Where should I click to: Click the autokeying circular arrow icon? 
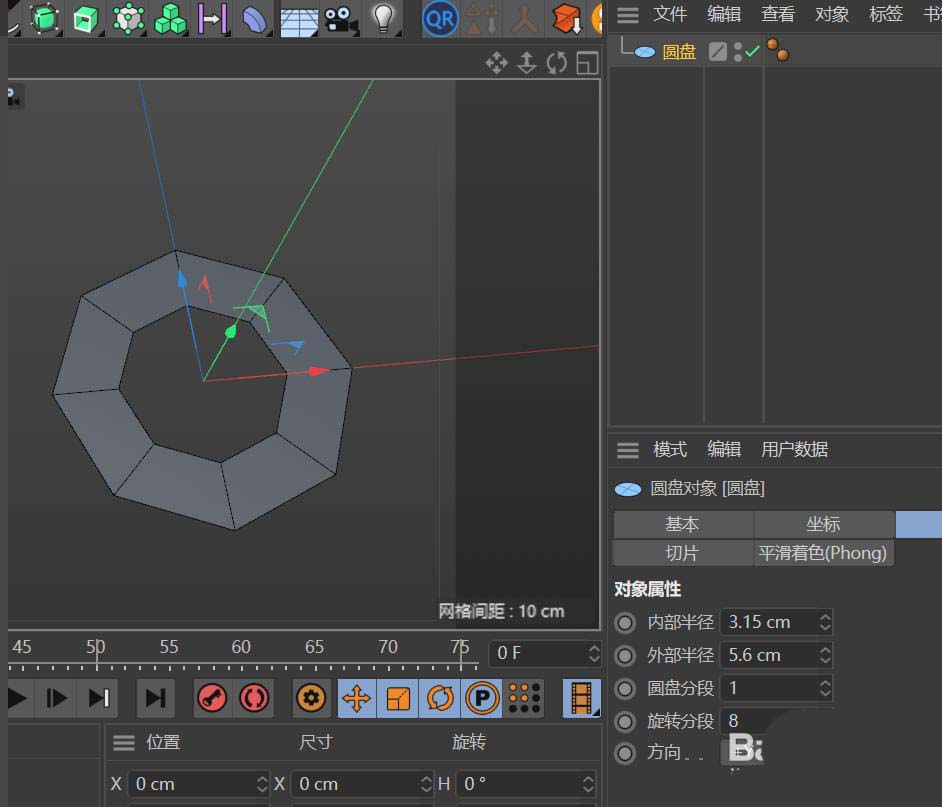[x=253, y=698]
